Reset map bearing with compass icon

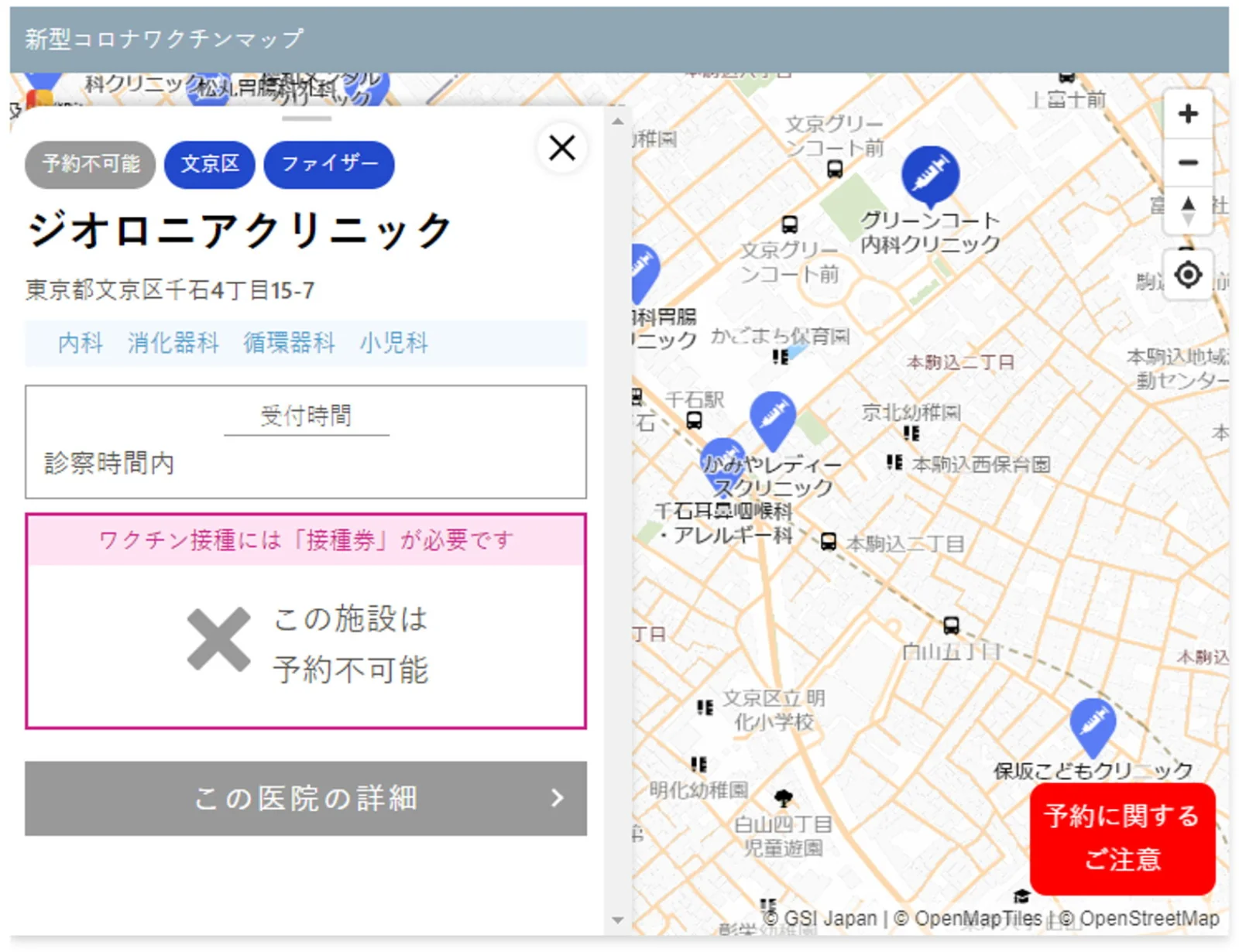tap(1188, 211)
